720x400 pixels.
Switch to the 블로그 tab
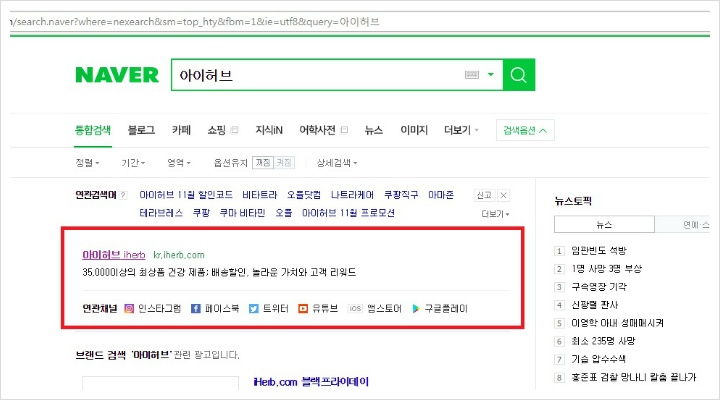[141, 130]
